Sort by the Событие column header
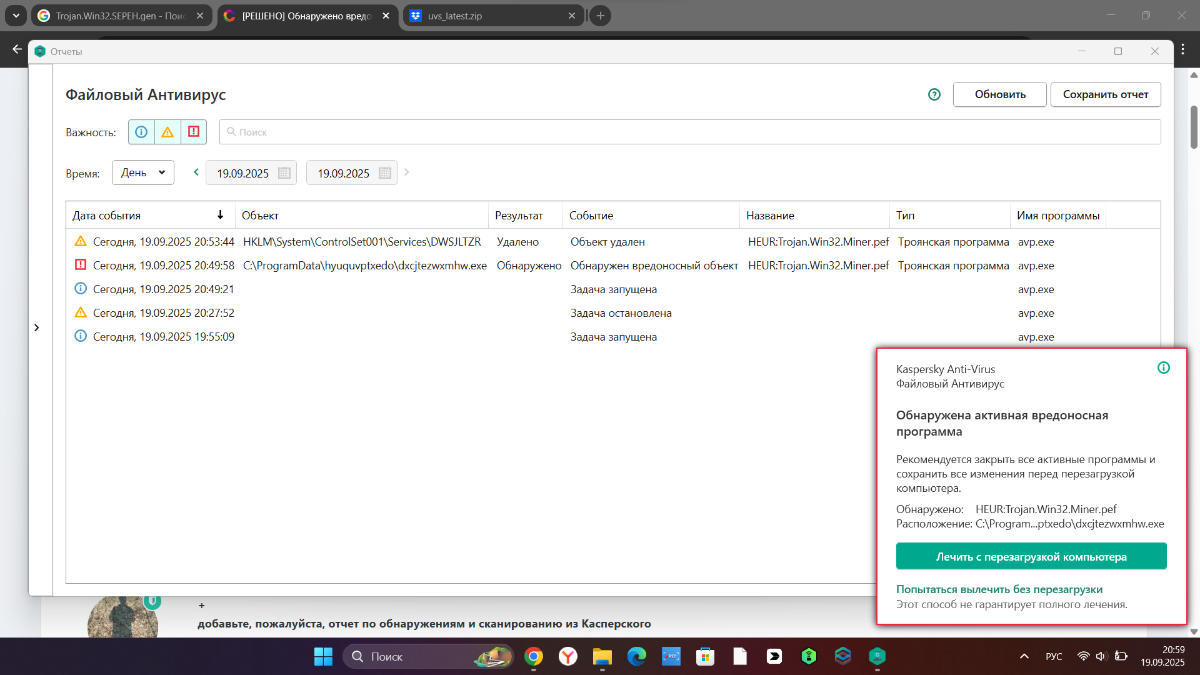 click(652, 215)
